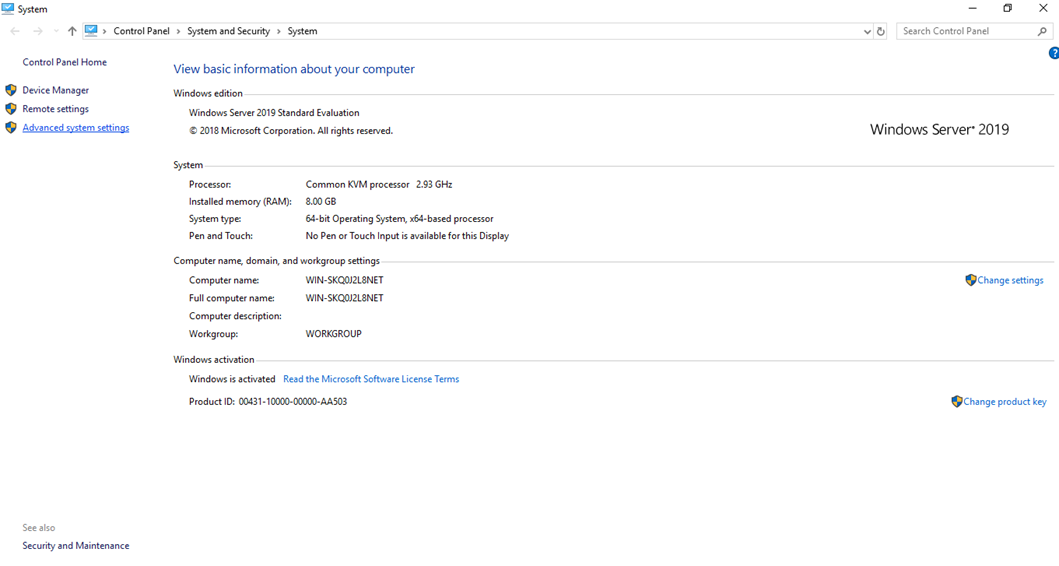Select Control Panel in the breadcrumb
Screen dimensions: 1059x566
tap(141, 31)
